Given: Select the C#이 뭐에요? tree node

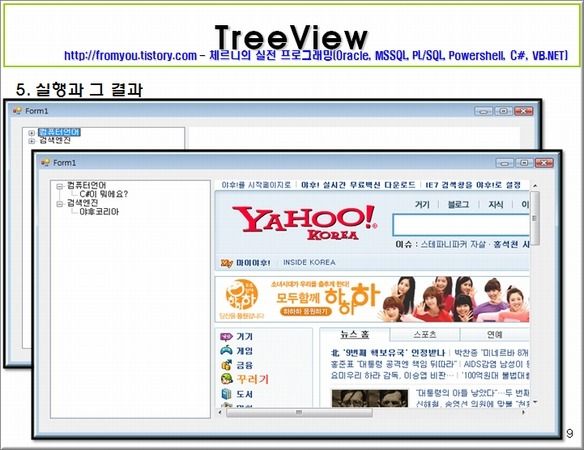Looking at the screenshot, I should [104, 194].
